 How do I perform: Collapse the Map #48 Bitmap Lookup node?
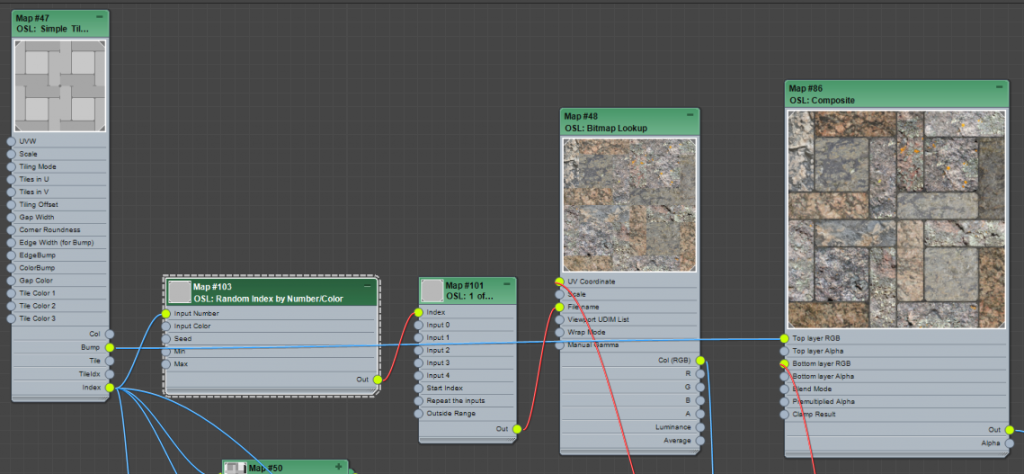tap(689, 116)
